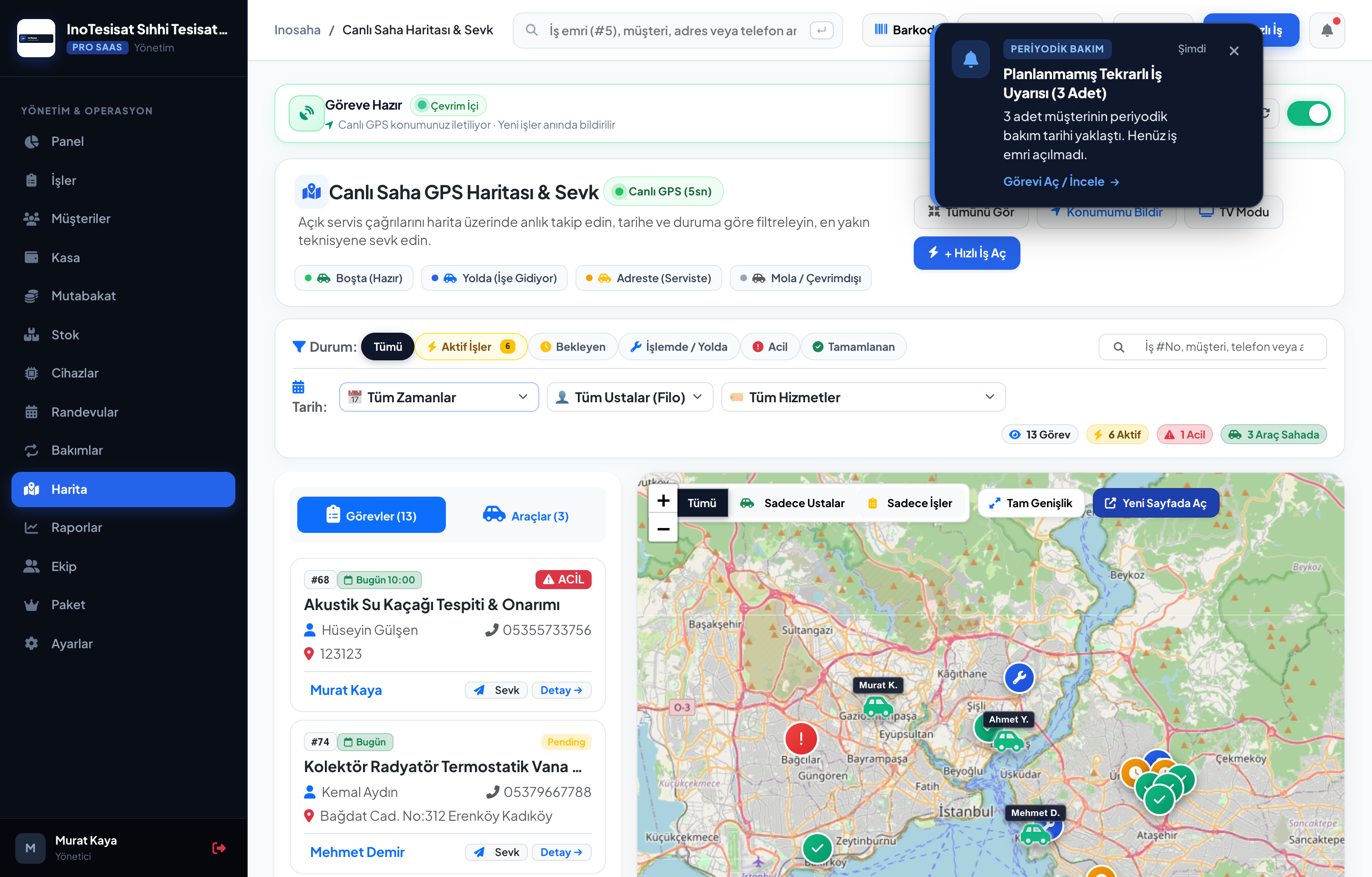This screenshot has height=877, width=1372.
Task: Open Bakımlar in the sidebar
Action: click(x=123, y=450)
